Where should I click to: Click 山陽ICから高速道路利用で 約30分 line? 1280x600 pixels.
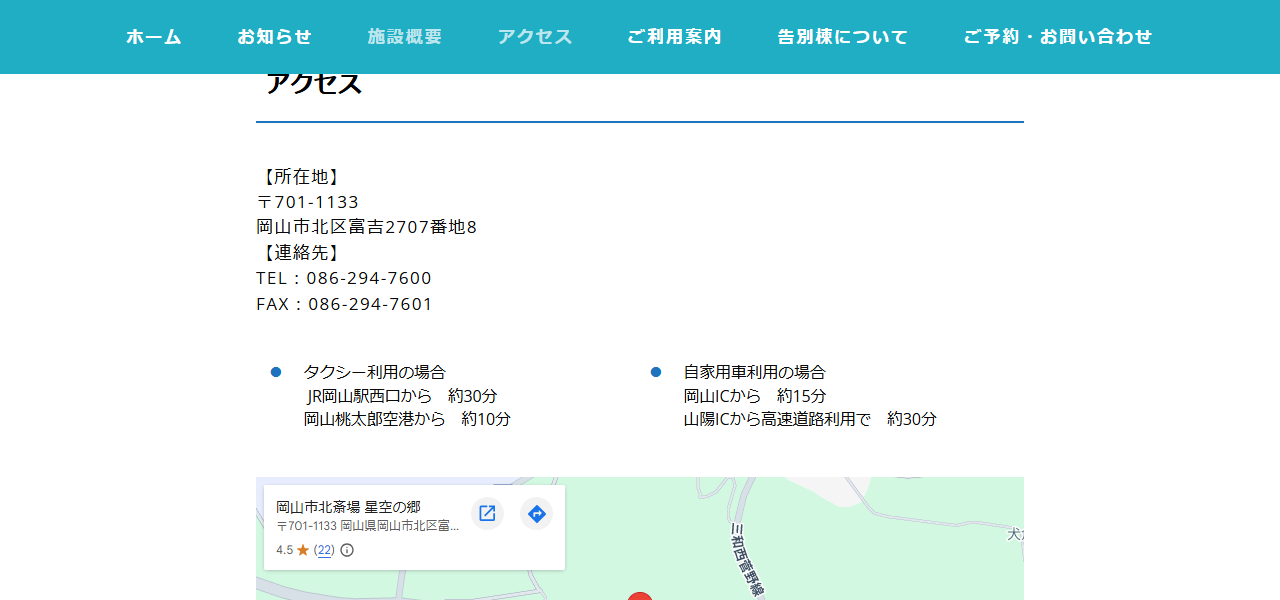[x=810, y=419]
